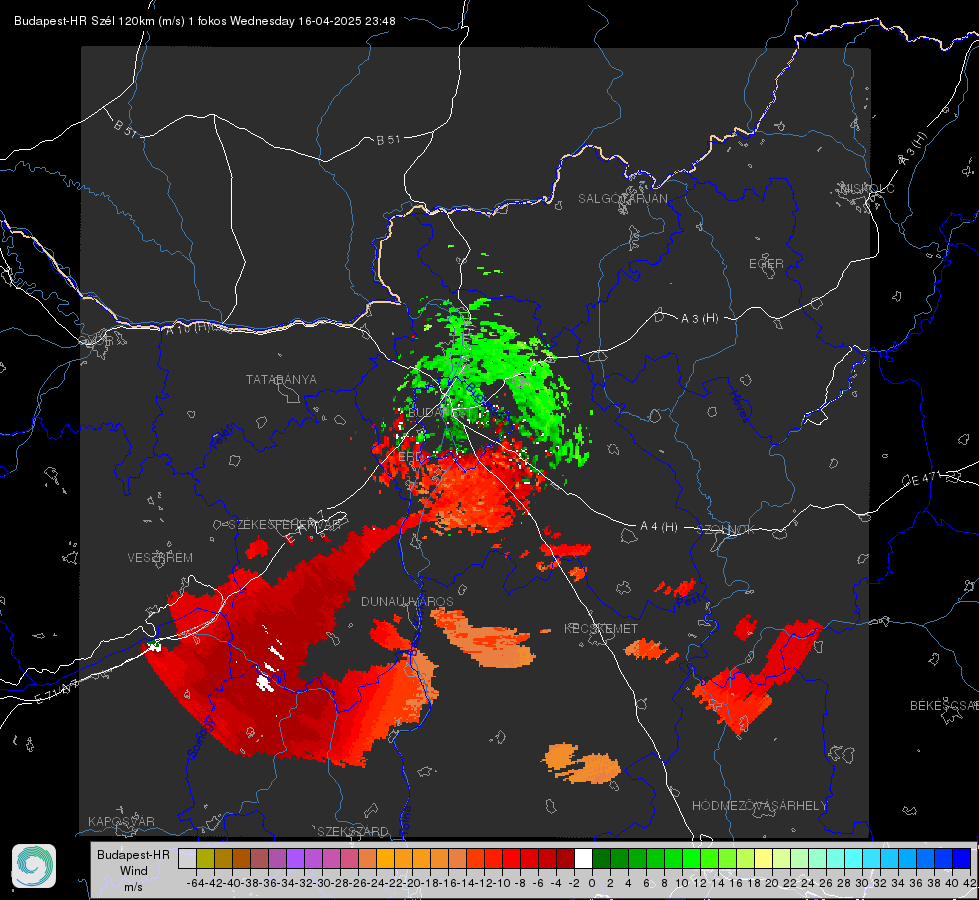This screenshot has height=900, width=979.
Task: Click the legend value '0'
Action: (x=592, y=883)
